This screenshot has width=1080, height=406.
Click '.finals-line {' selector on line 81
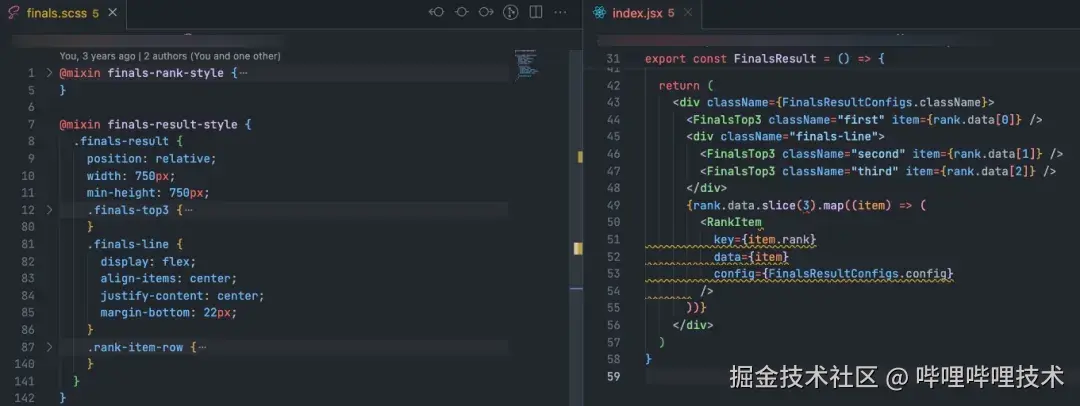coord(134,245)
